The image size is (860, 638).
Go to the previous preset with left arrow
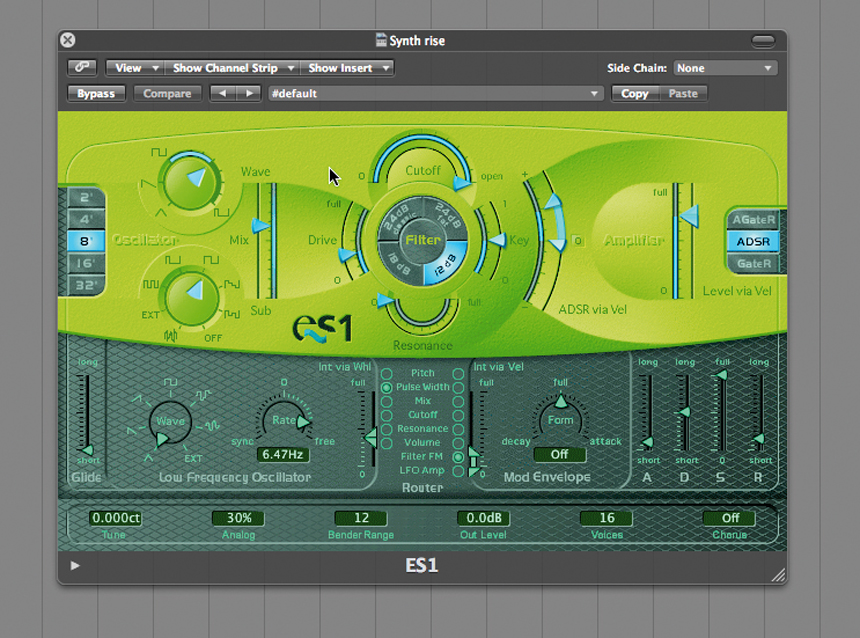tap(223, 93)
